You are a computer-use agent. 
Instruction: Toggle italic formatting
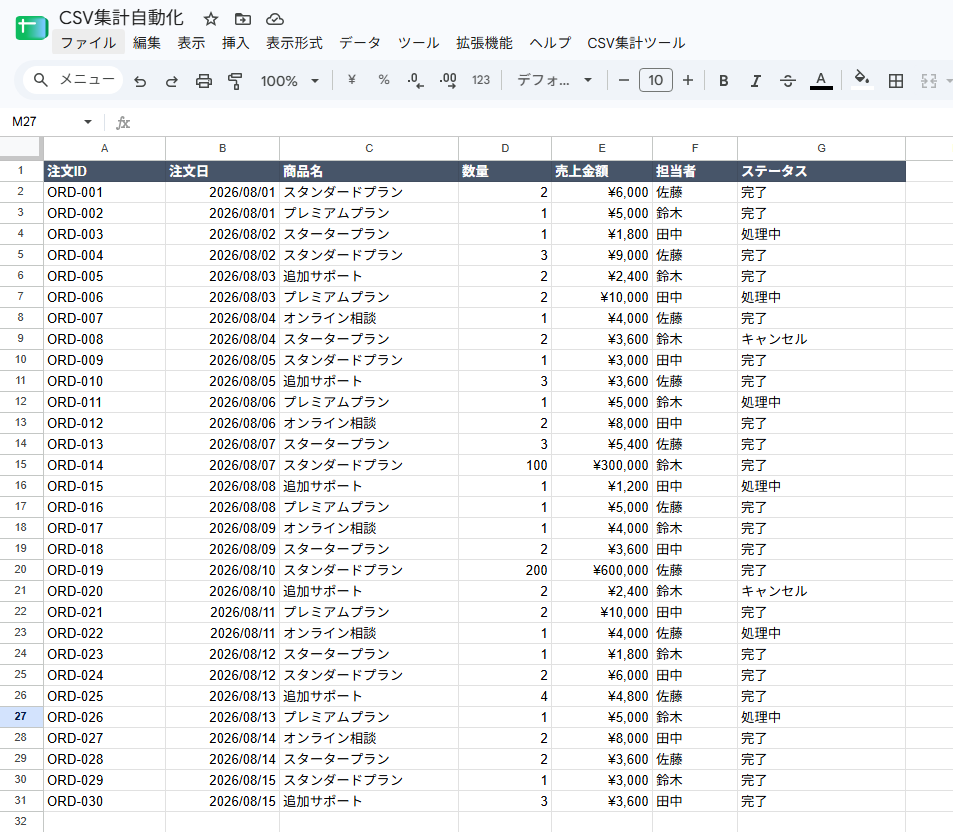pyautogui.click(x=755, y=81)
